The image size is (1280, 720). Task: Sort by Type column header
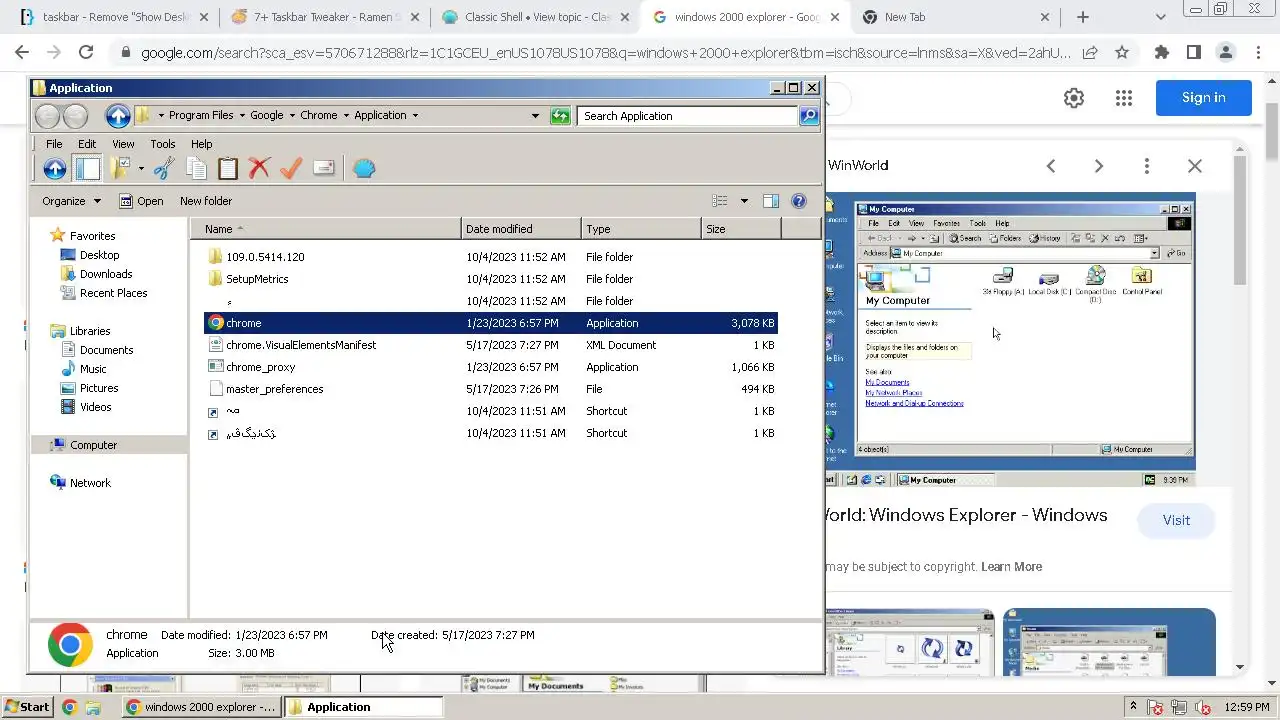click(641, 229)
